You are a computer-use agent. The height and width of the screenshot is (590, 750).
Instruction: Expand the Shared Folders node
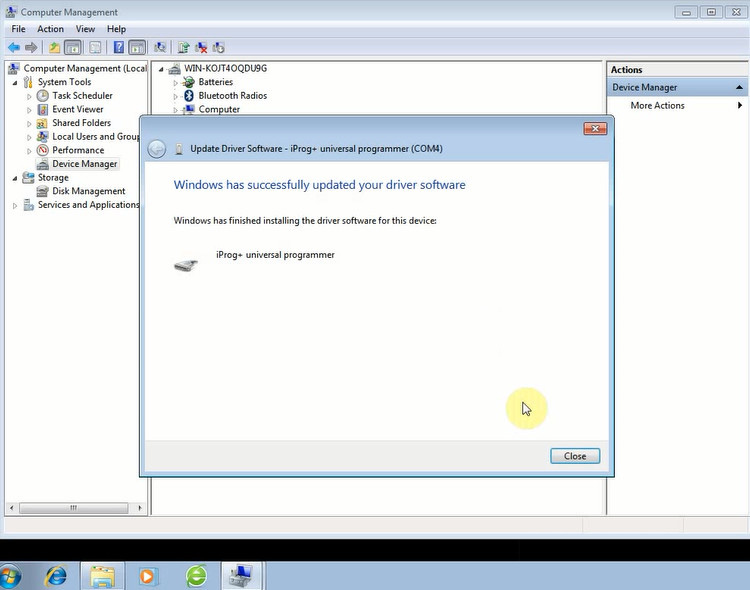[29, 123]
